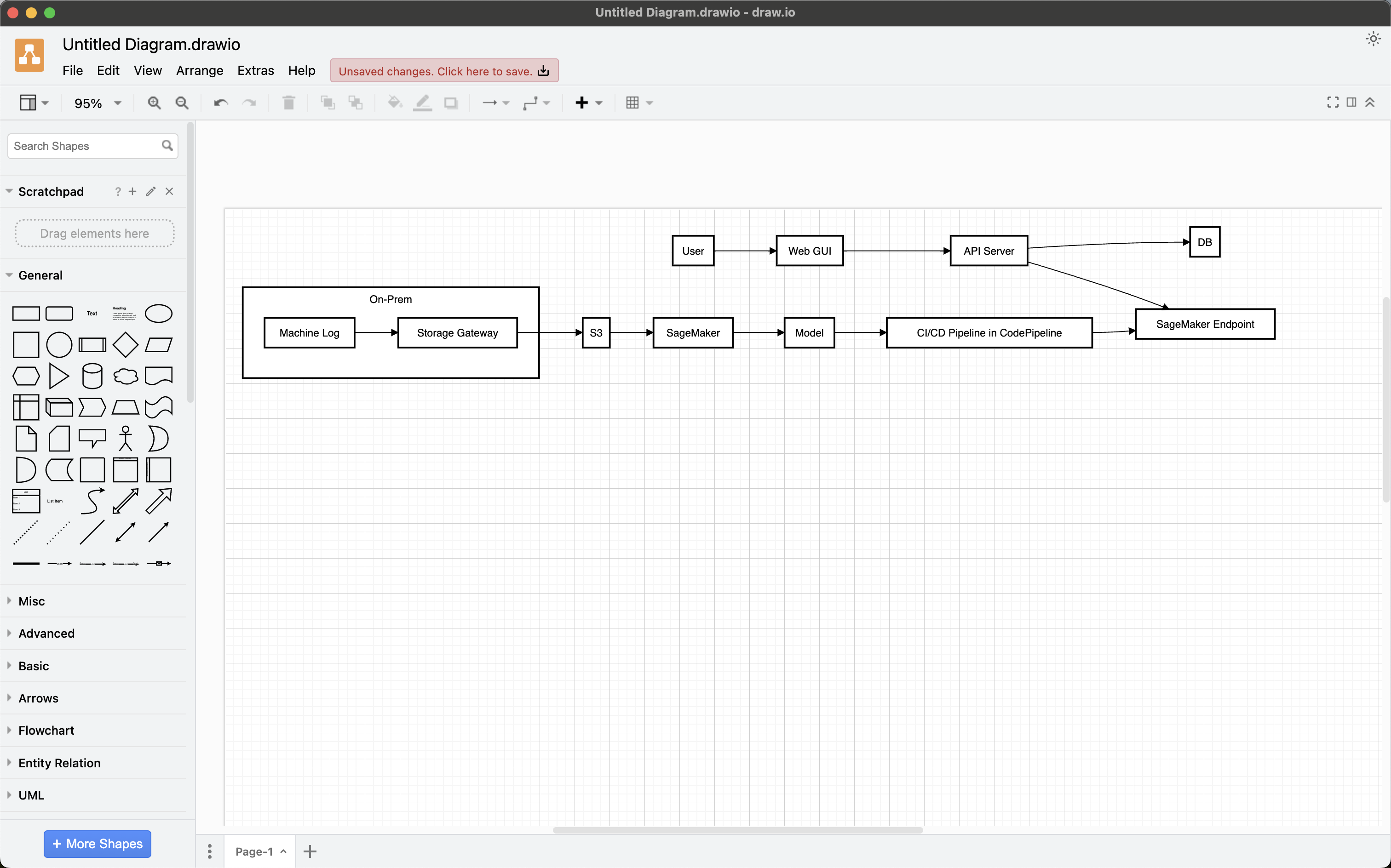
Task: Click the waypoint style icon
Action: (x=531, y=102)
